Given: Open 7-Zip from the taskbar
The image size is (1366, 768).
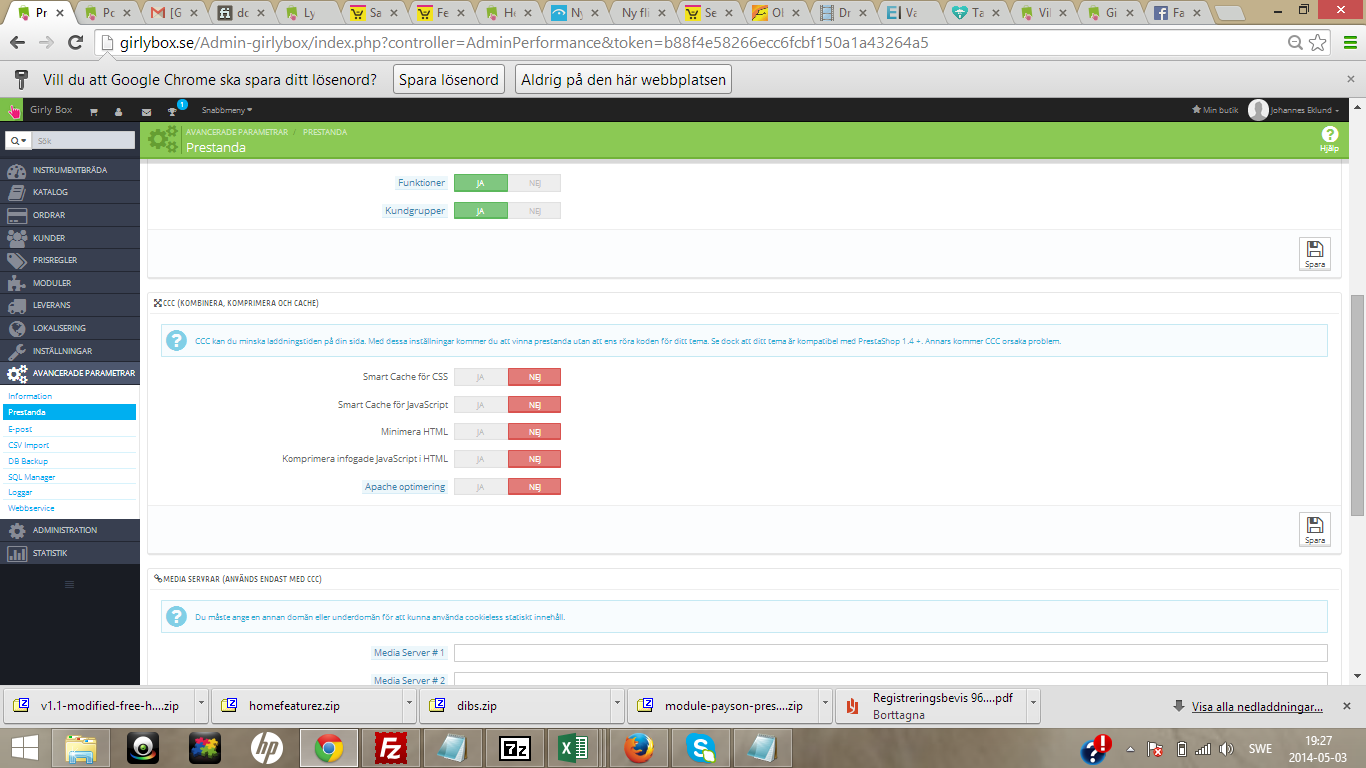Looking at the screenshot, I should point(514,747).
